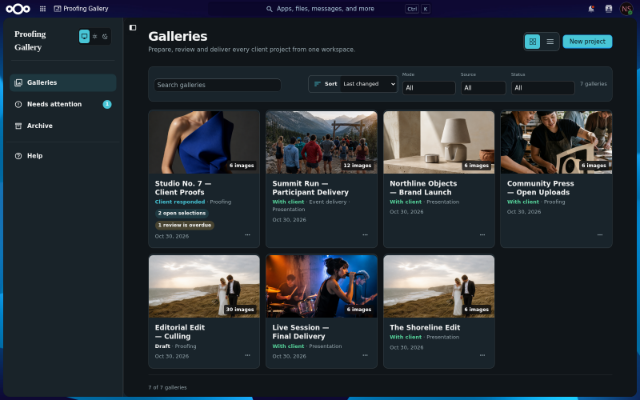Viewport: 640px width, 400px height.
Task: Collapse the sidebar with the panel toggle icon
Action: pyautogui.click(x=133, y=28)
